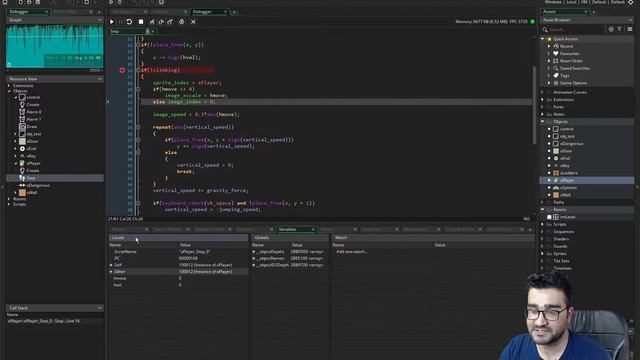Remove the red breakpoint on line 16
640x360 pixels.
point(122,70)
